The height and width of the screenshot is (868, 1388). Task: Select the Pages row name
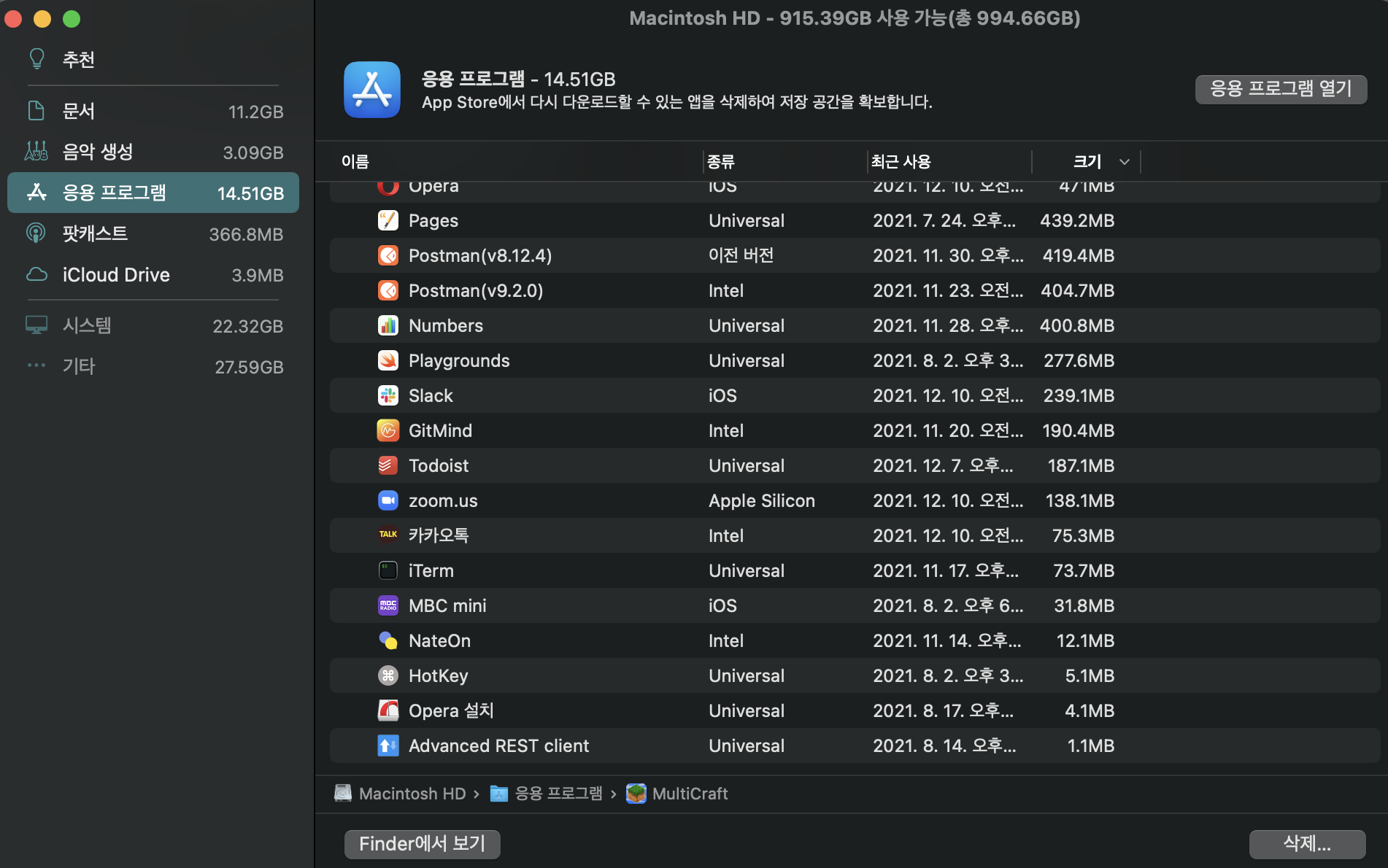pos(433,220)
